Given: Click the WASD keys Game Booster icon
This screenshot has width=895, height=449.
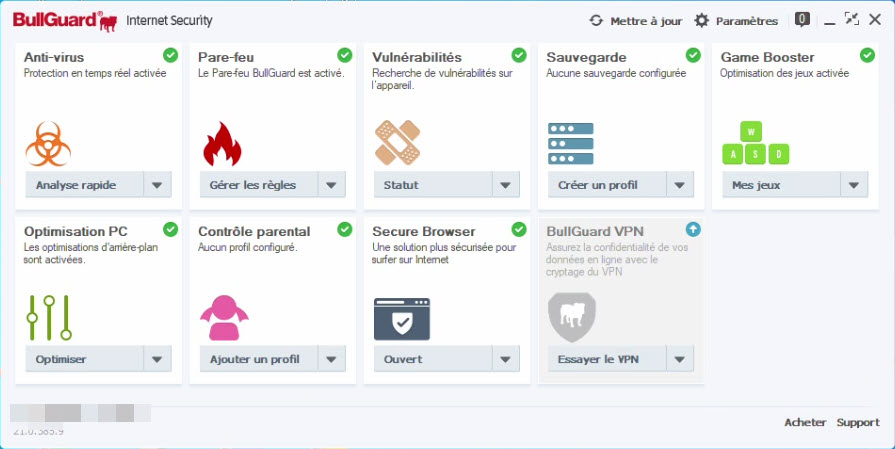Looking at the screenshot, I should (x=756, y=143).
